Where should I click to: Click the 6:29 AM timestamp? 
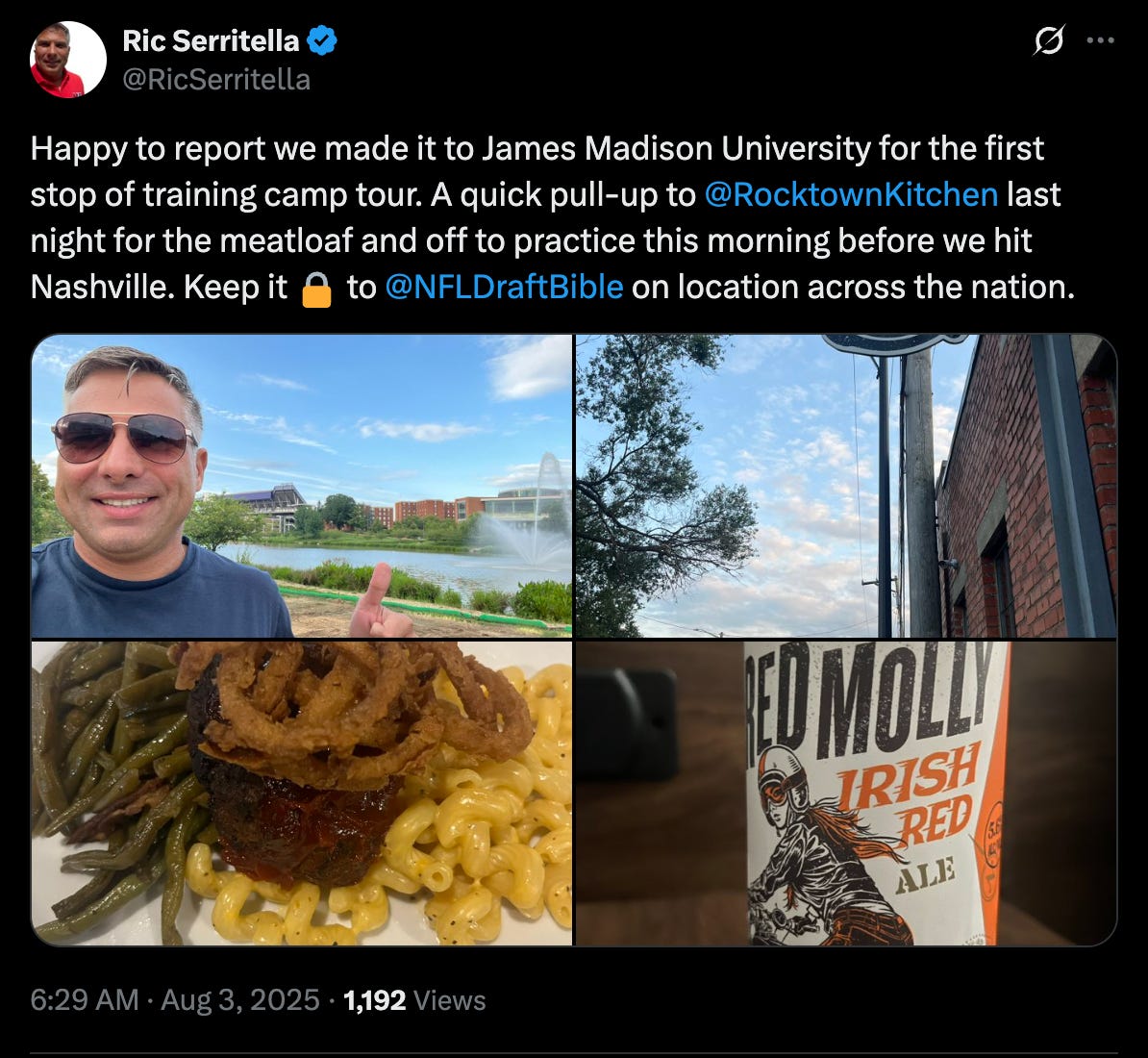(85, 1000)
